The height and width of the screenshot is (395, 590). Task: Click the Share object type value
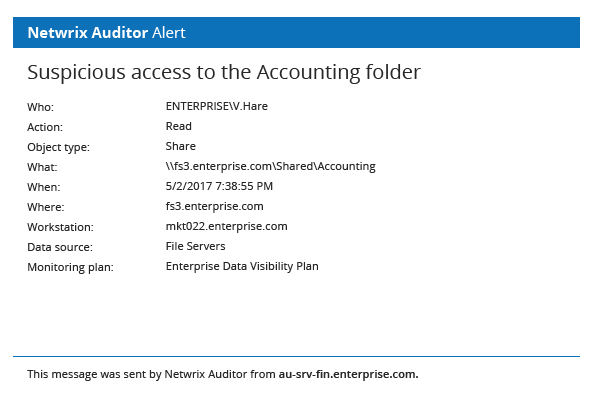[x=181, y=146]
